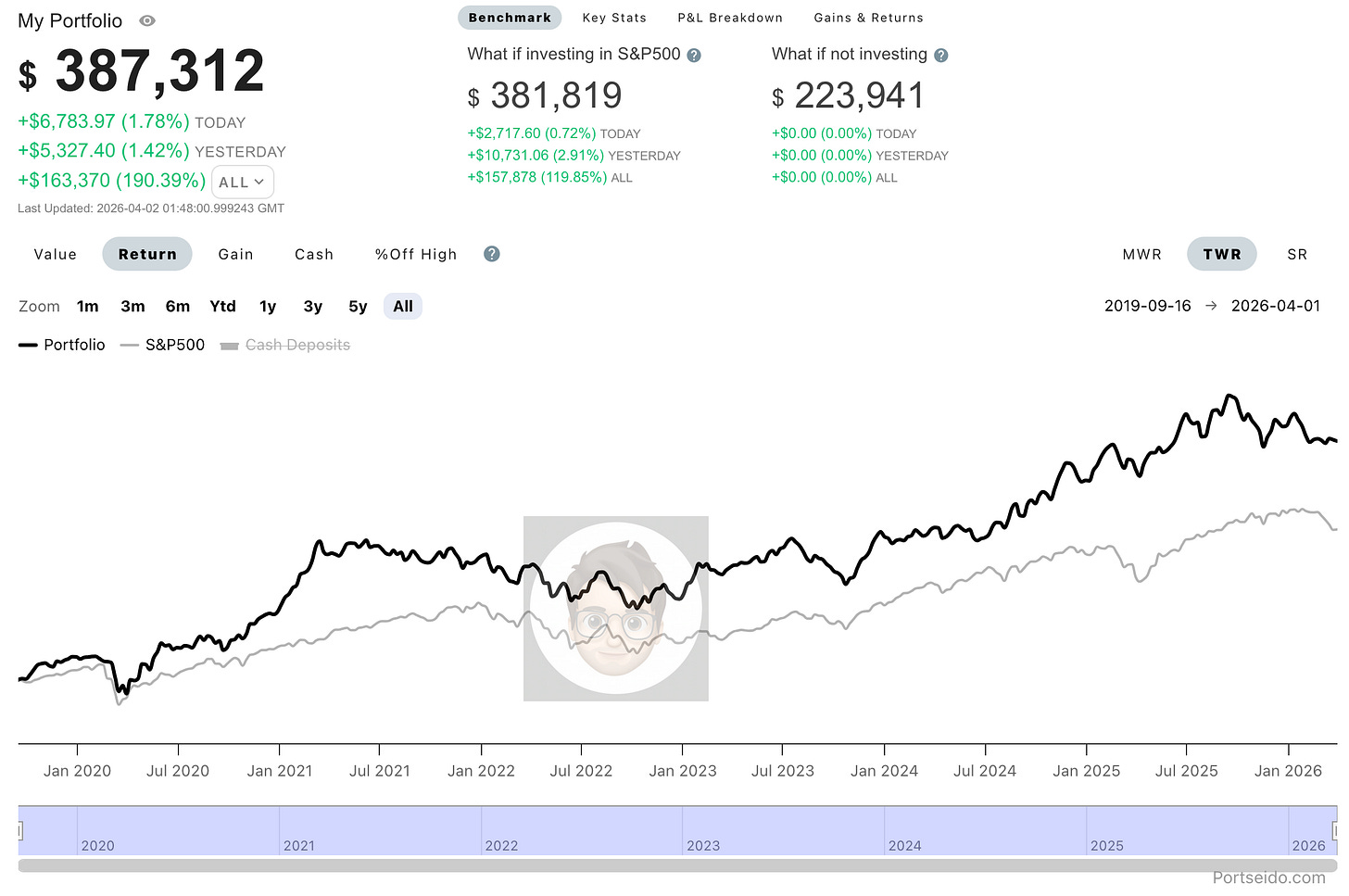Click portfolio value 387,312

[160, 71]
